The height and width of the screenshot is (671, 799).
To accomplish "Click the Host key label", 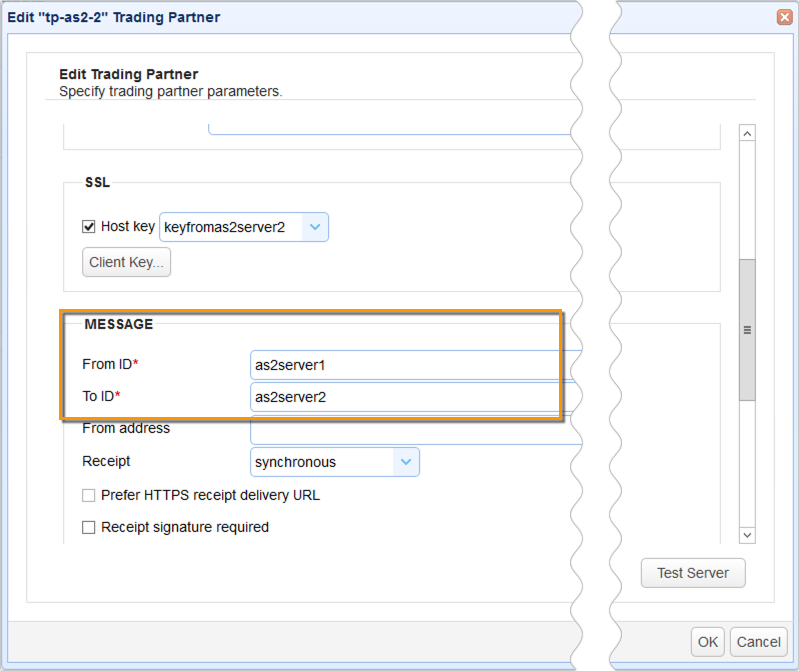I will tap(128, 227).
